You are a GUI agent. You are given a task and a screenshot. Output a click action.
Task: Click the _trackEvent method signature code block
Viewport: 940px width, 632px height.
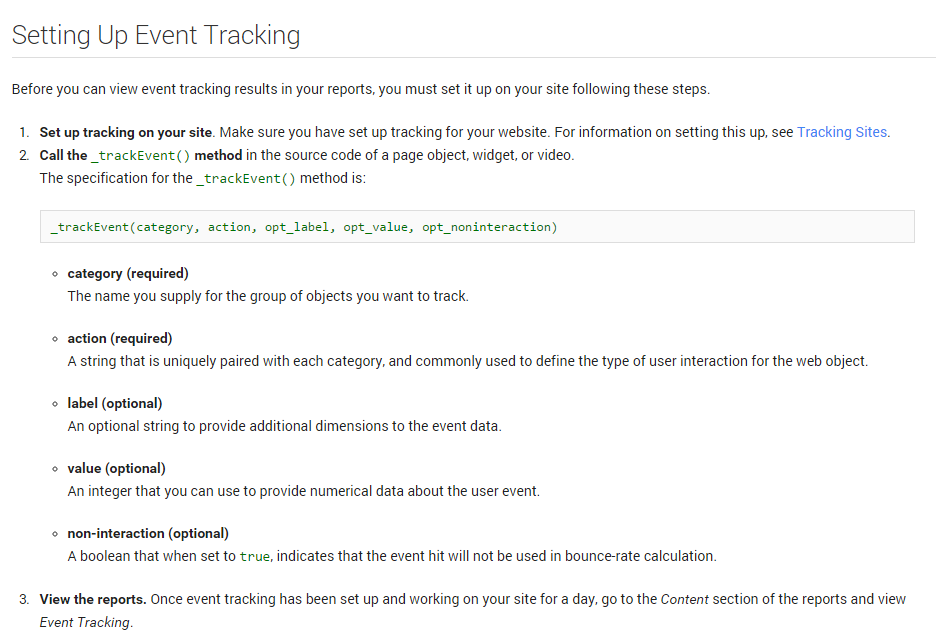tap(476, 227)
